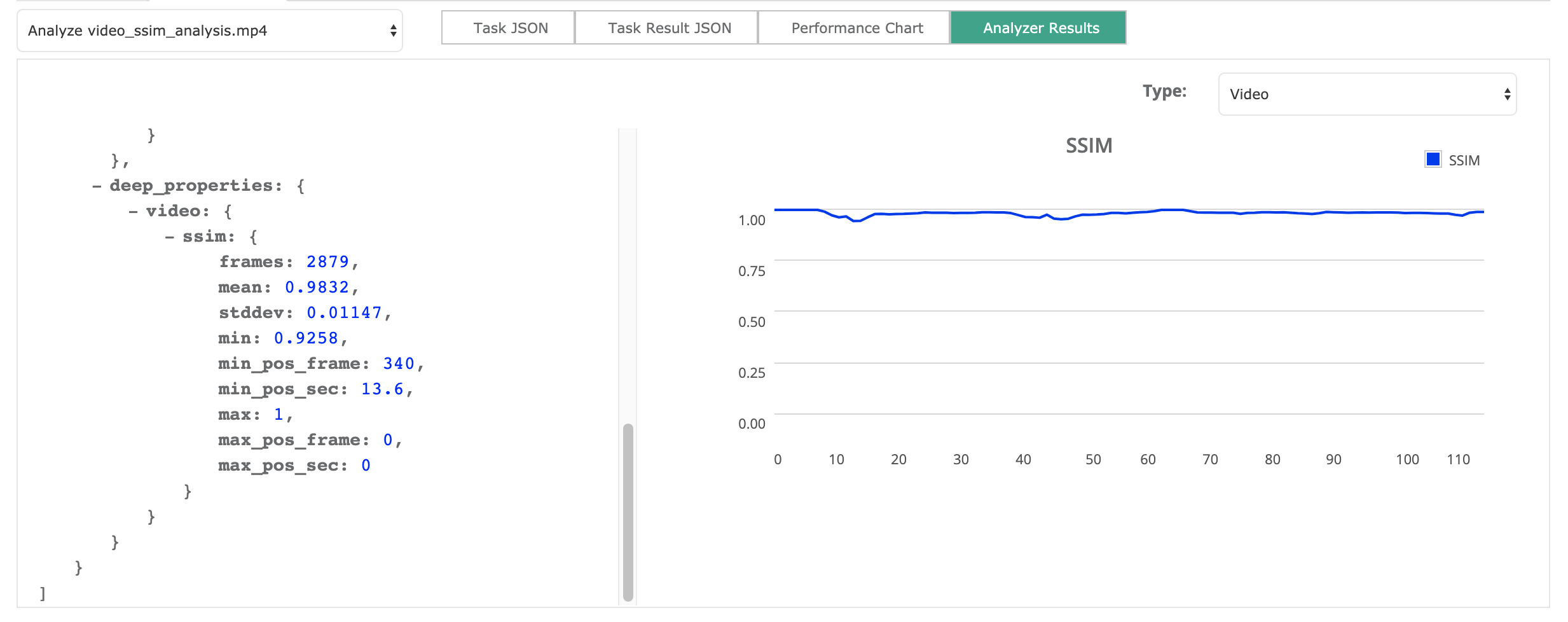
Task: Click the 110 x-axis label
Action: 1458,460
